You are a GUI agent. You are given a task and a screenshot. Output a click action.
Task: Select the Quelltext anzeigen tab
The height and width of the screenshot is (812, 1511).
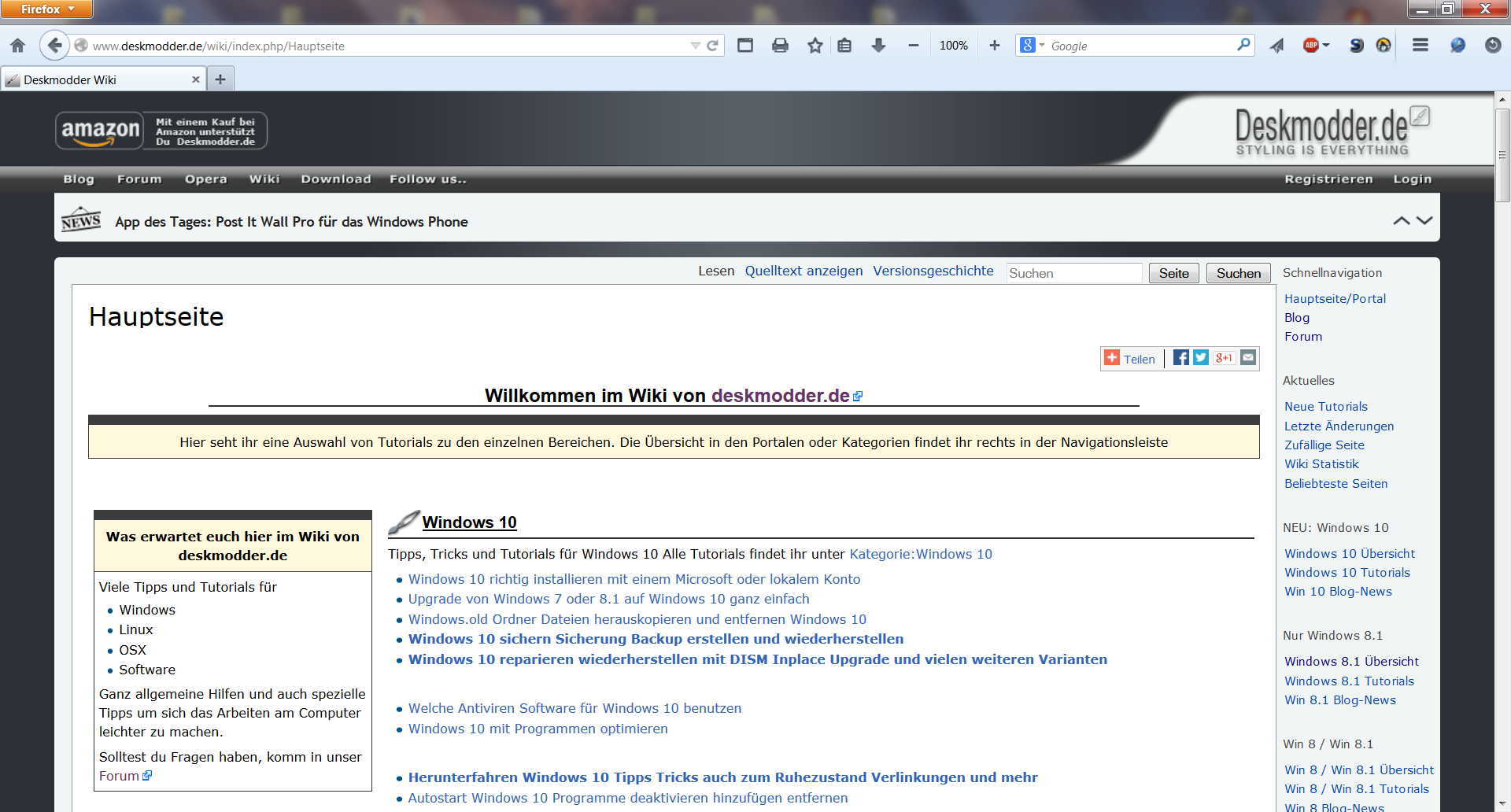tap(804, 271)
